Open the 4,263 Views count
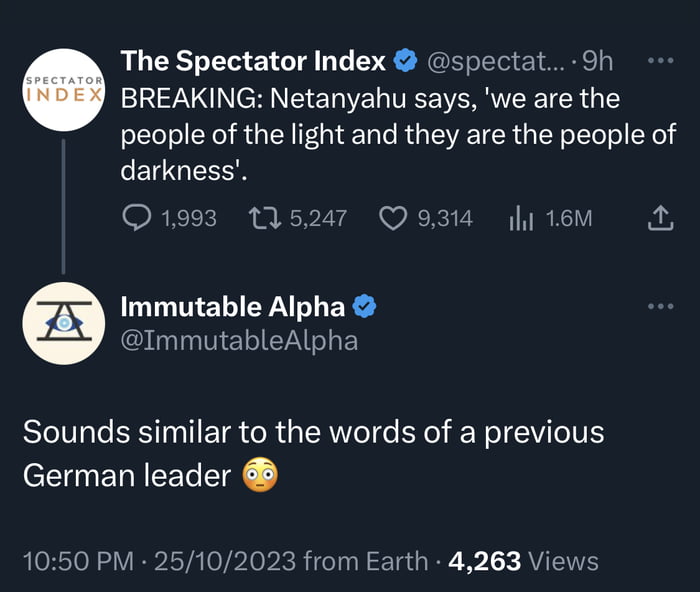This screenshot has width=700, height=592. pyautogui.click(x=523, y=561)
